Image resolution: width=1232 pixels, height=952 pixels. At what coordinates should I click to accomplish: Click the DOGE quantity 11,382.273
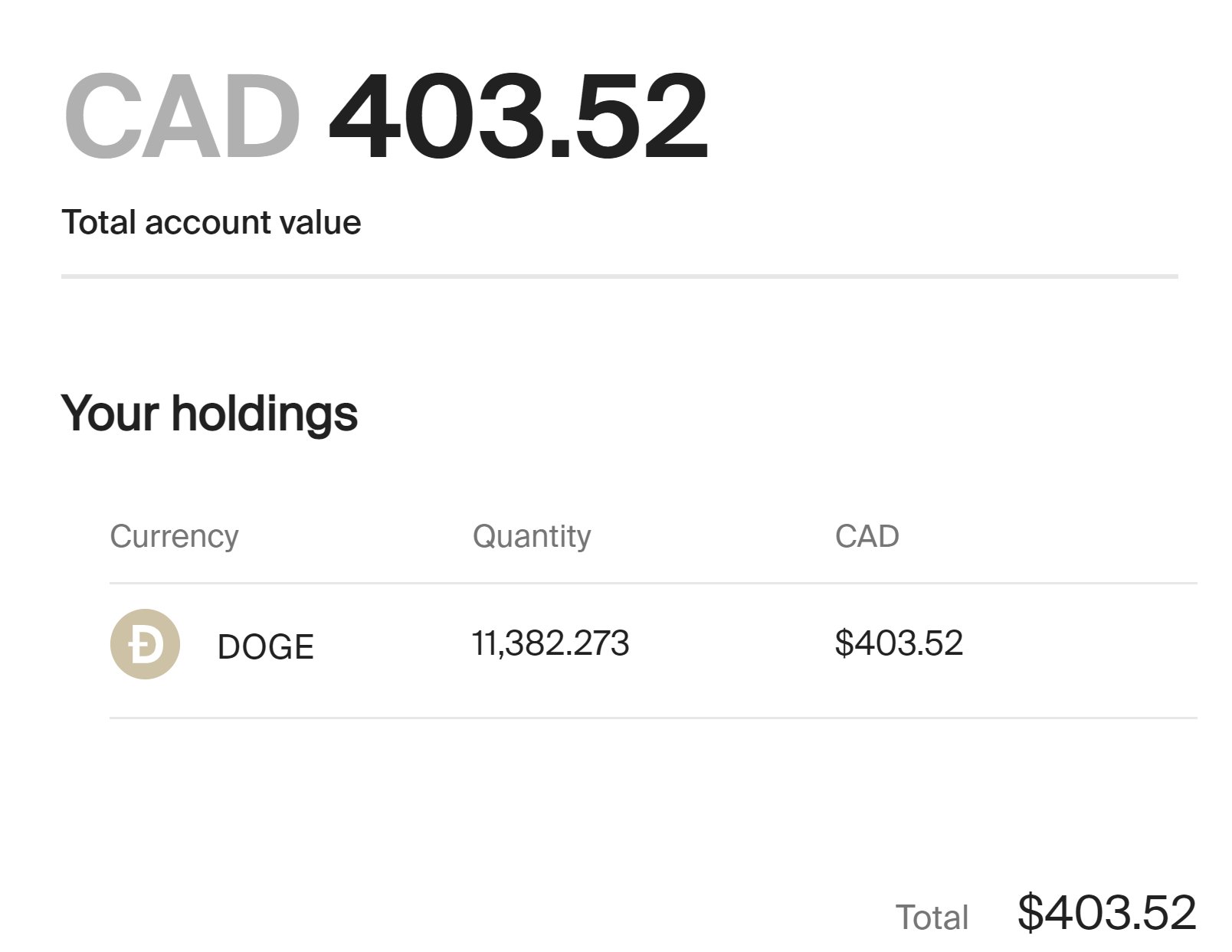click(550, 643)
